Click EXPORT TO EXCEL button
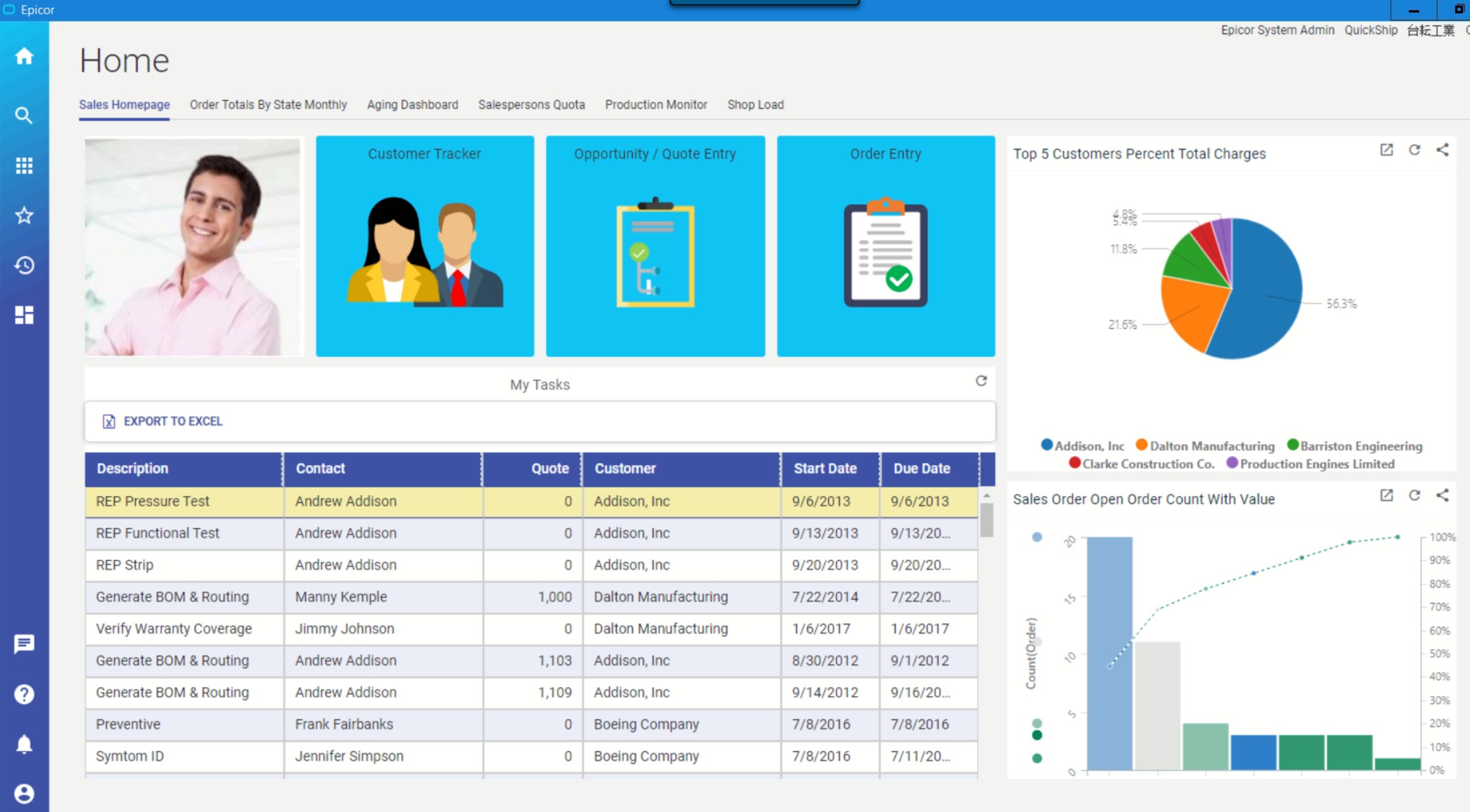This screenshot has height=812, width=1470. (163, 421)
